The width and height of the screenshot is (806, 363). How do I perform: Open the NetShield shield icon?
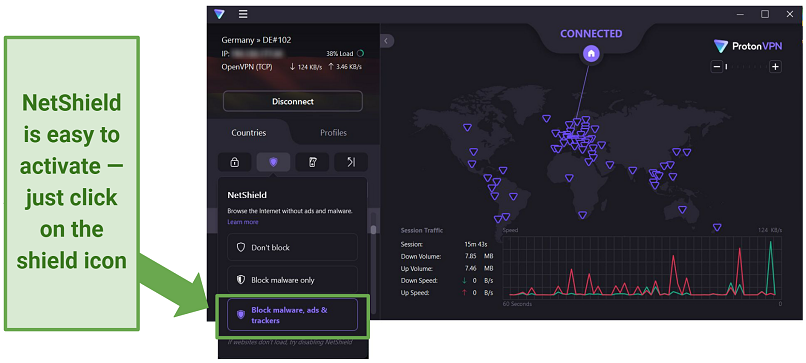click(273, 162)
